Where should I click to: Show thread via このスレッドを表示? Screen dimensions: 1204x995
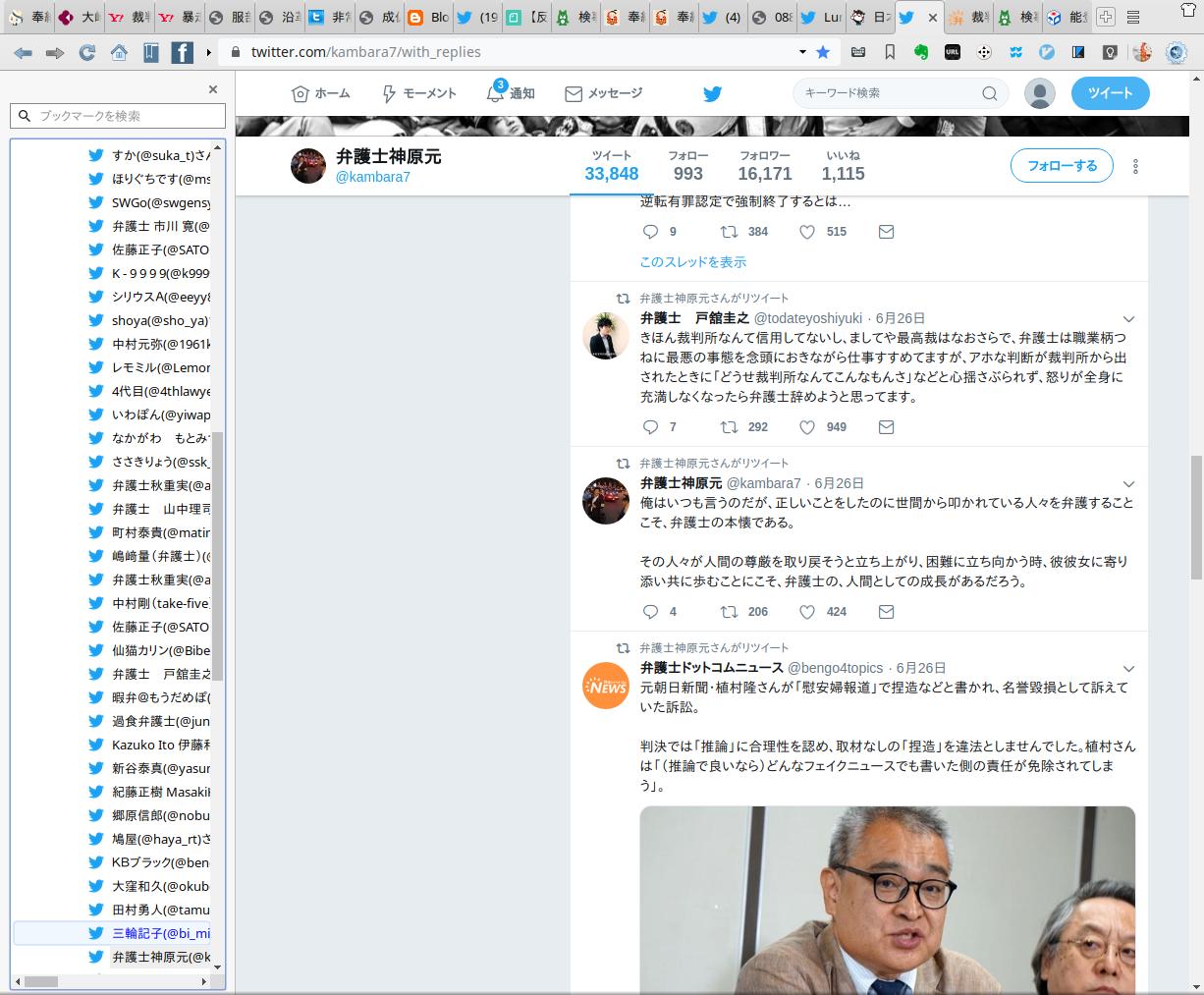pyautogui.click(x=693, y=262)
